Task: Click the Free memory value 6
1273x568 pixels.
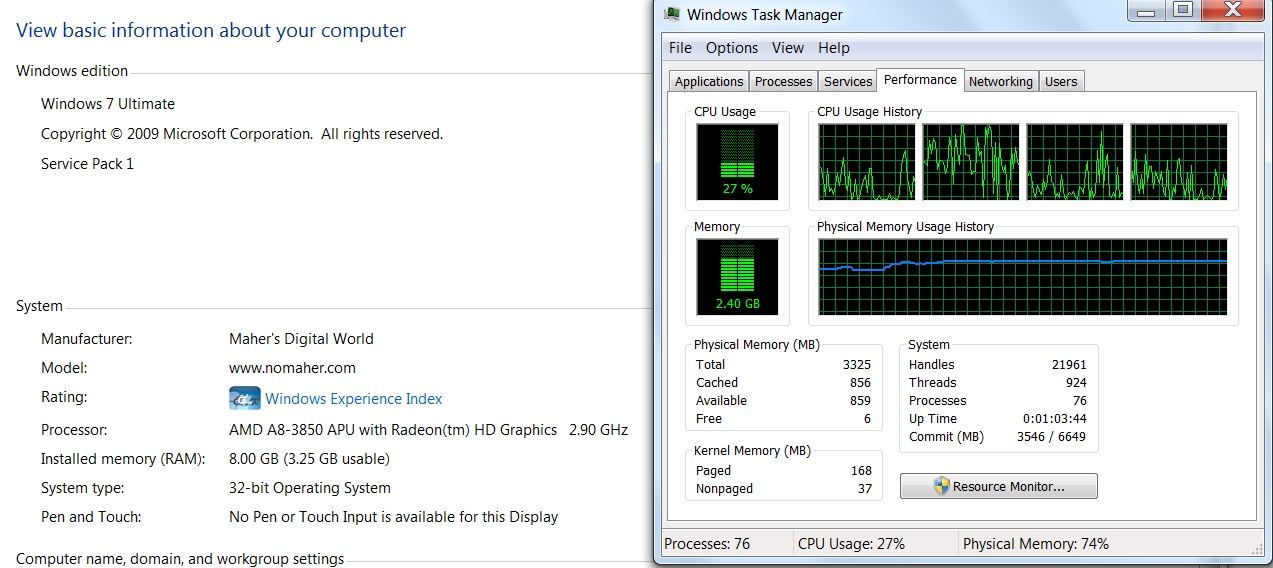Action: [868, 419]
